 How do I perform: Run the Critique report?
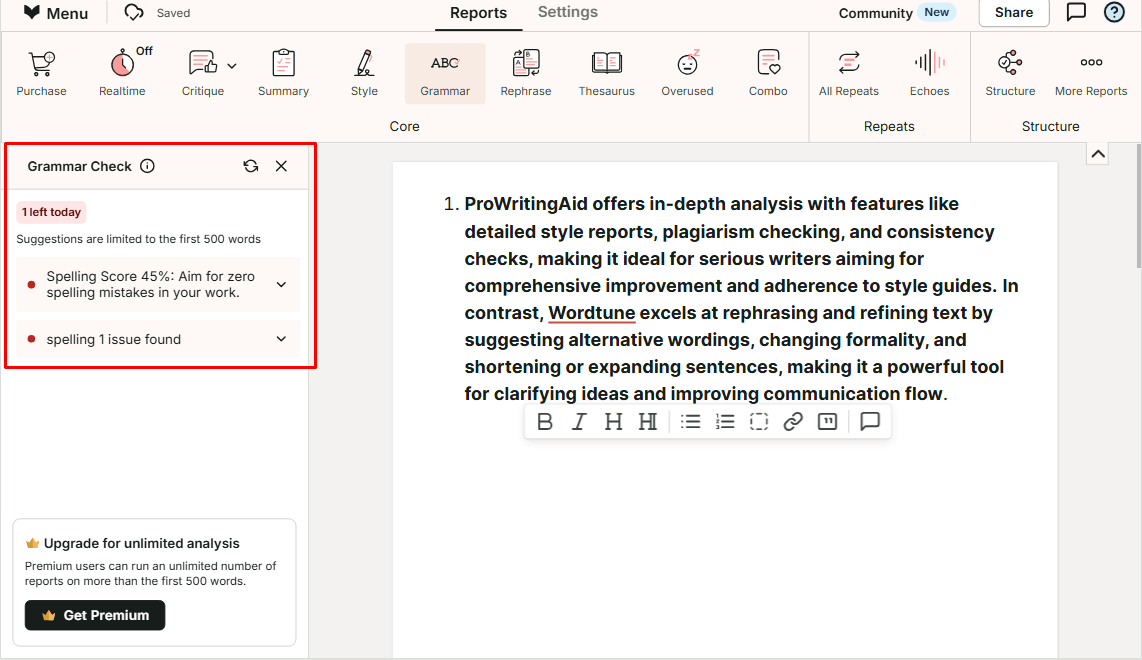(x=202, y=73)
